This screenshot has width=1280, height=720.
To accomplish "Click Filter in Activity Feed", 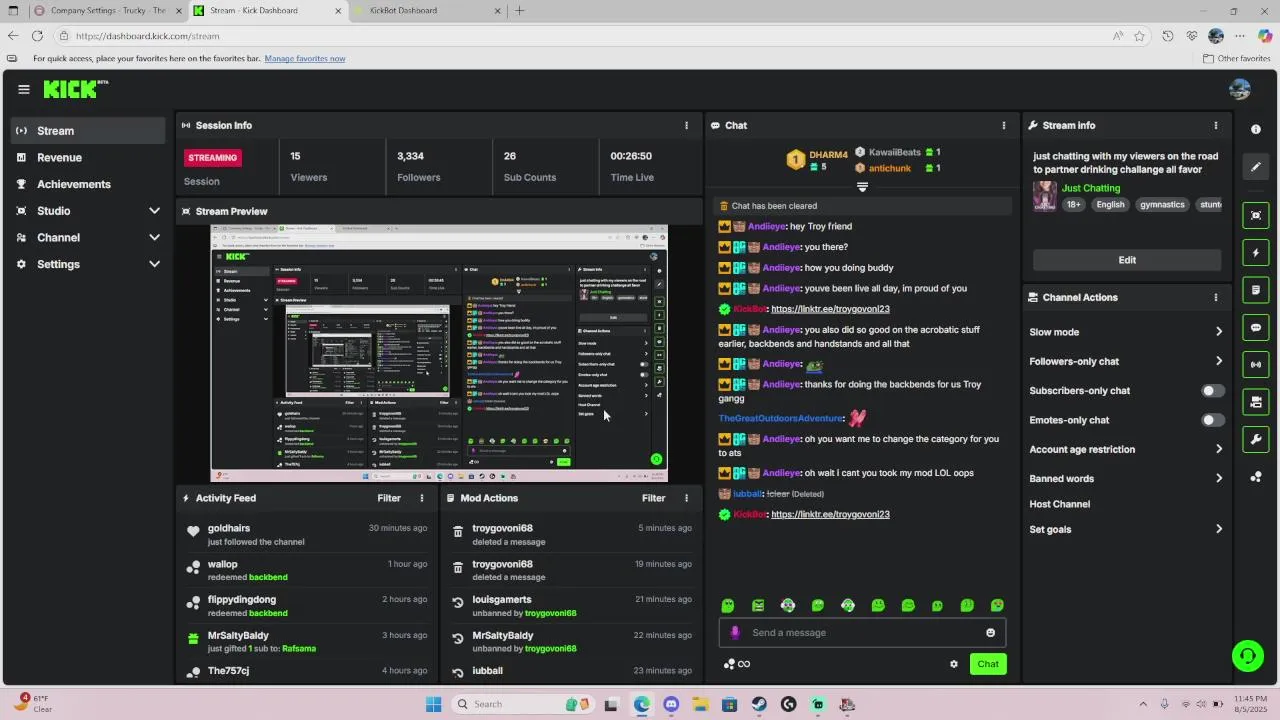I will pyautogui.click(x=389, y=498).
